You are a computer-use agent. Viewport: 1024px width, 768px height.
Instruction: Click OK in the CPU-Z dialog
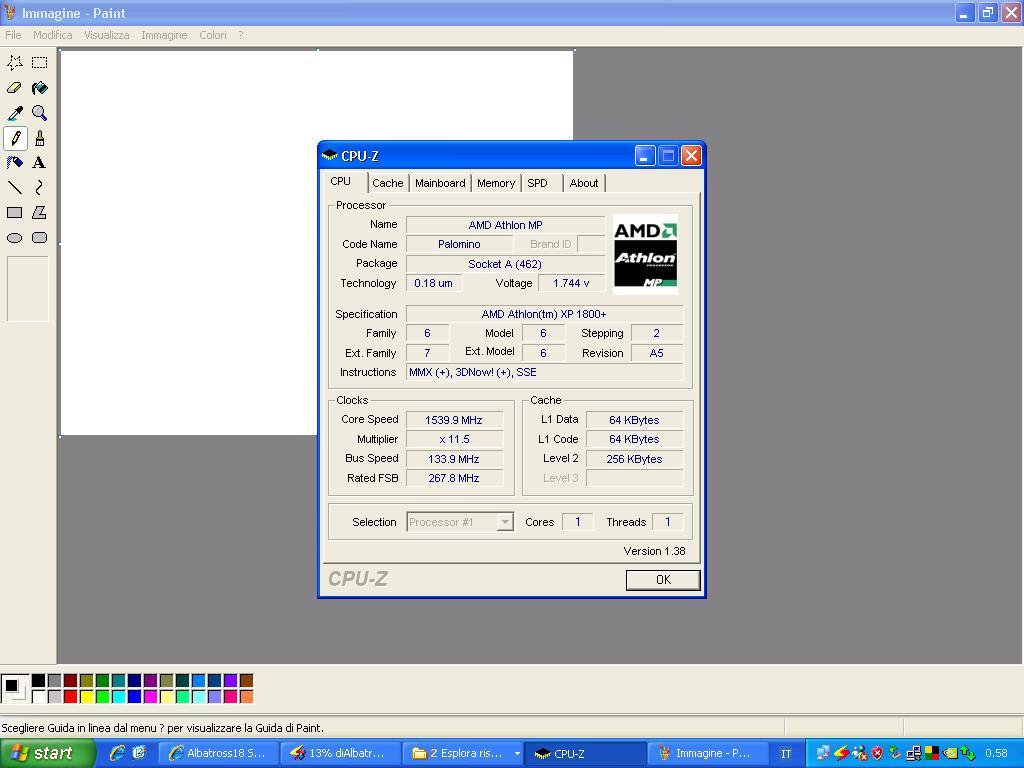[x=663, y=580]
